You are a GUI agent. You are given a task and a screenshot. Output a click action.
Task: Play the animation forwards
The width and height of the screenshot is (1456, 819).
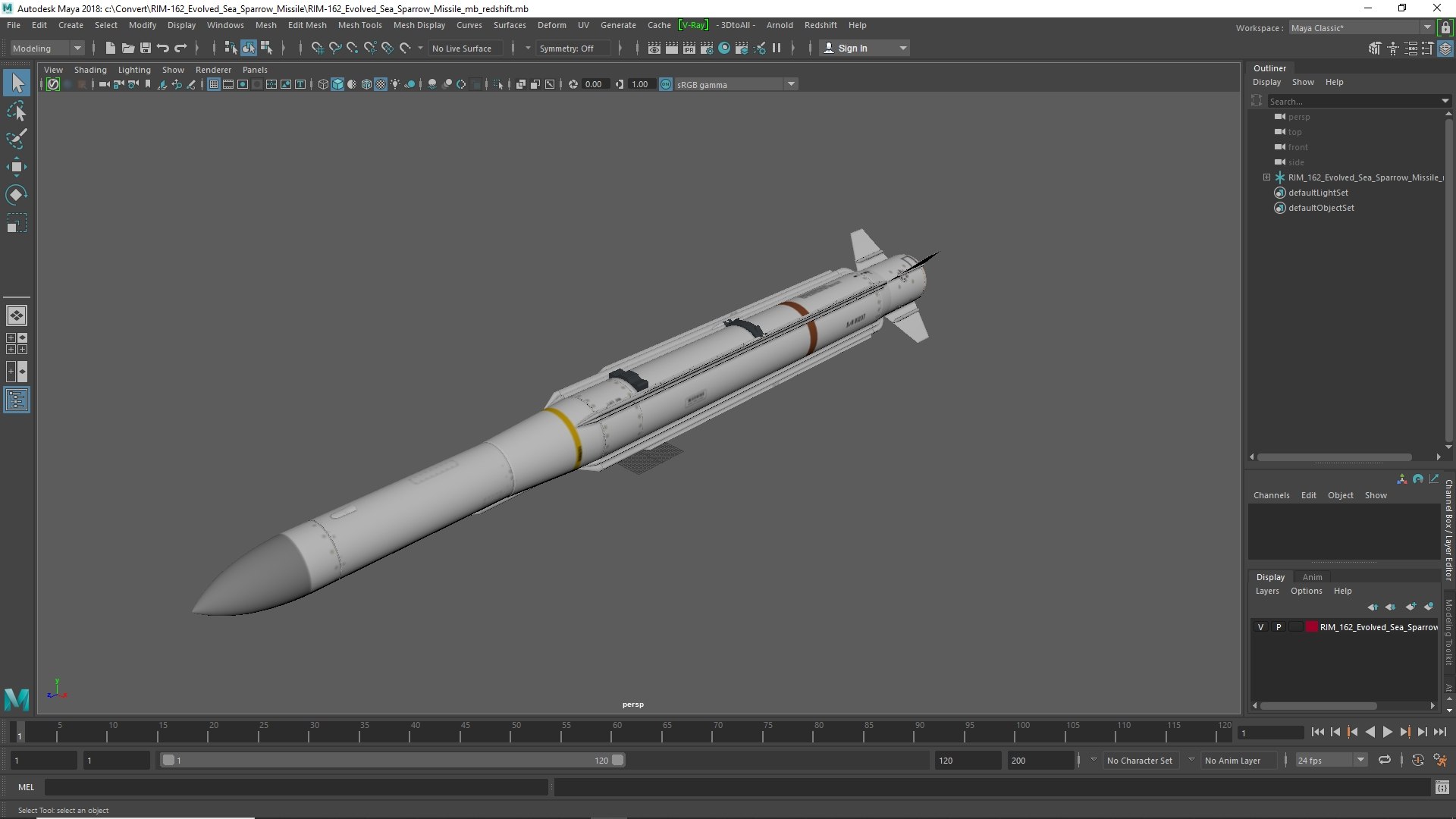1387,732
